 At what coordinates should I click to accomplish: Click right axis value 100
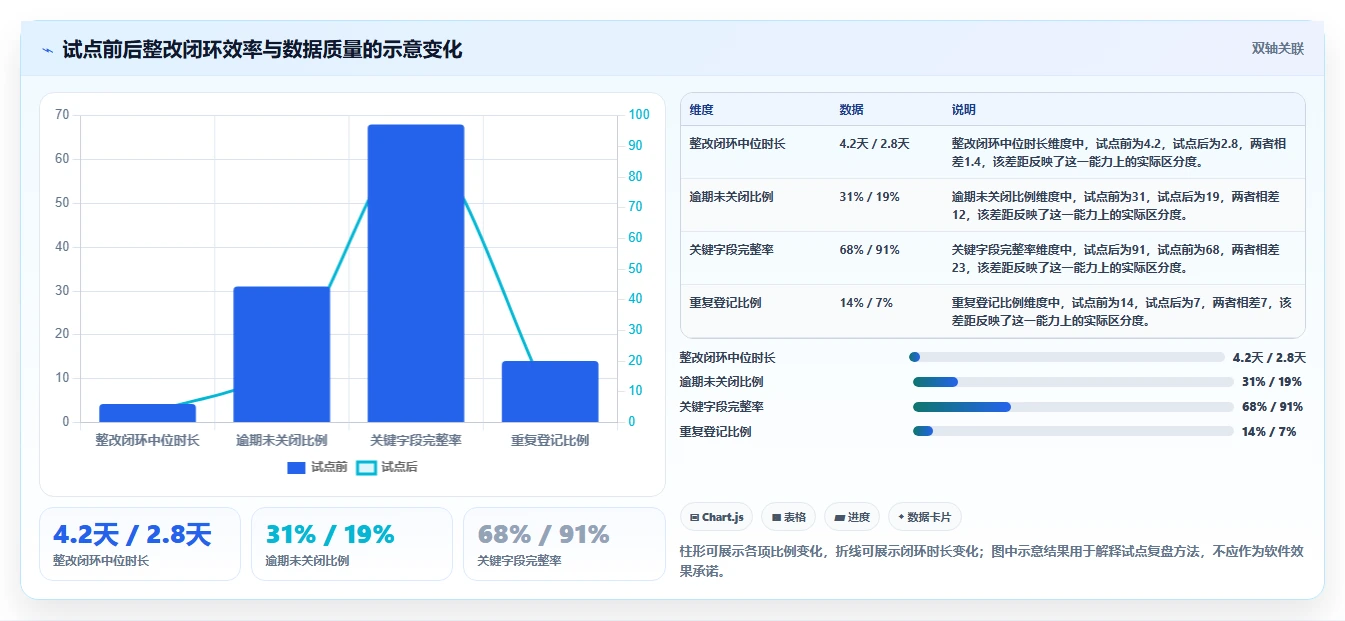[x=639, y=115]
